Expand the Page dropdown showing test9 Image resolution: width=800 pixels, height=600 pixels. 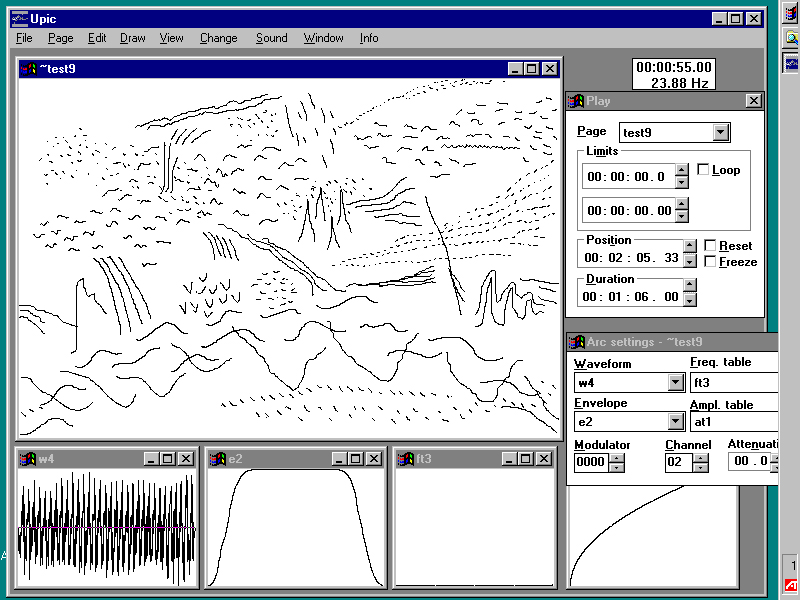[720, 133]
